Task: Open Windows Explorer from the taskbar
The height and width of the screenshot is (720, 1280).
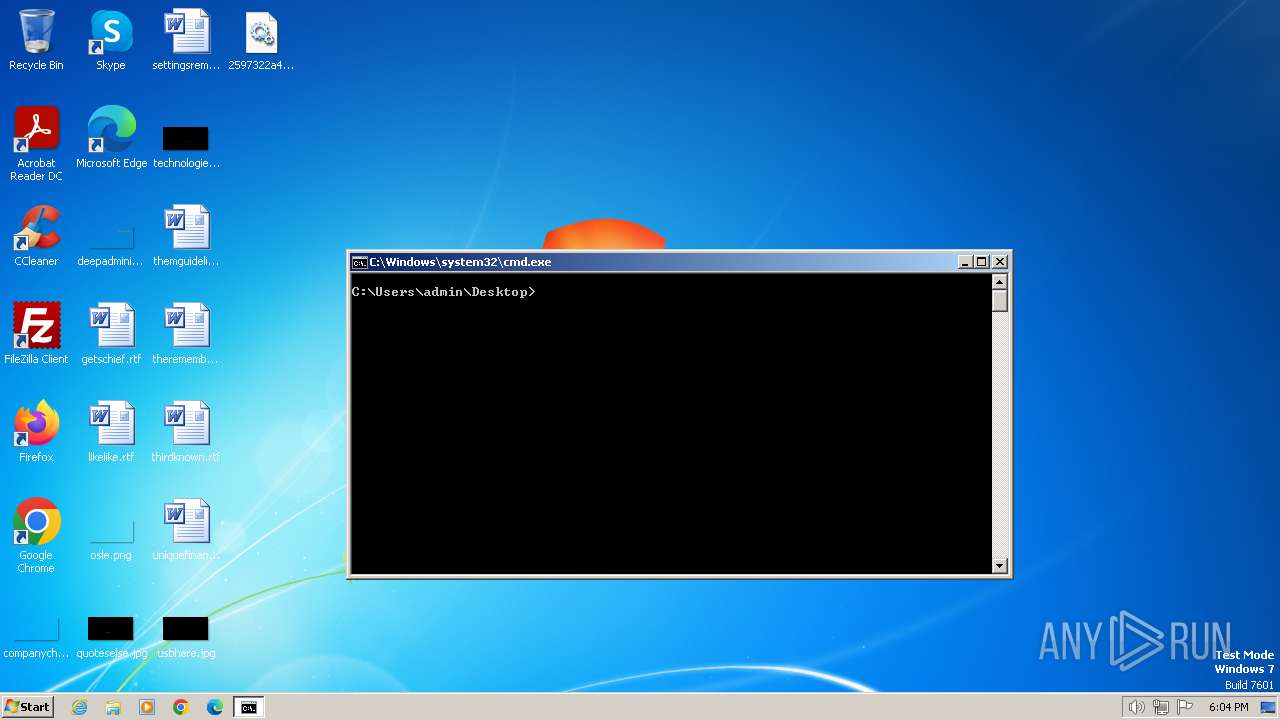Action: (113, 707)
